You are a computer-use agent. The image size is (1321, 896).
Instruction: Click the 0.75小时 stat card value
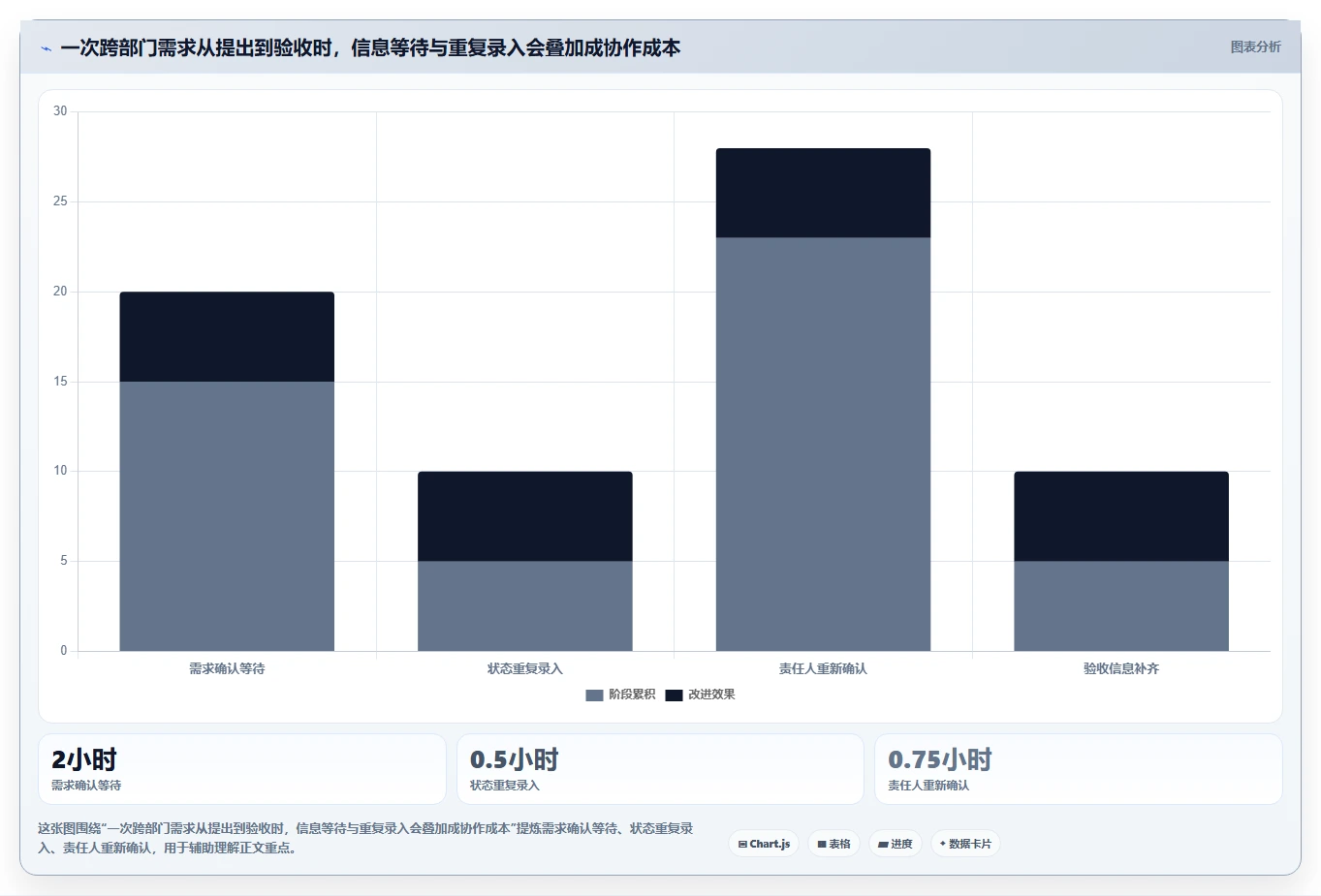(940, 759)
